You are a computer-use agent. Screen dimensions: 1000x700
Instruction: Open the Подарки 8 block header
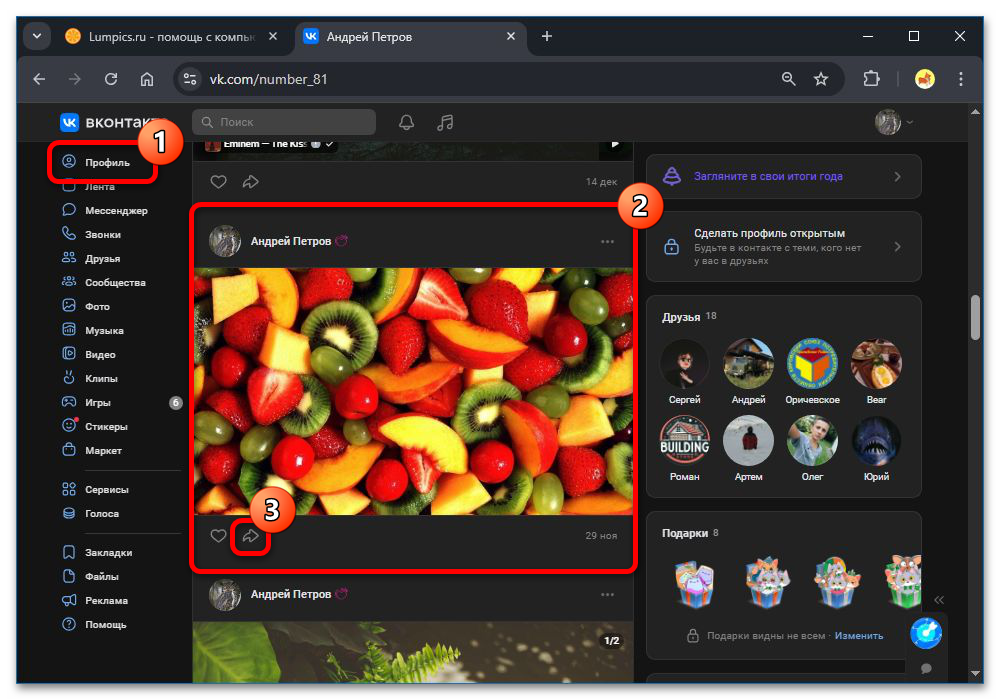click(x=690, y=533)
